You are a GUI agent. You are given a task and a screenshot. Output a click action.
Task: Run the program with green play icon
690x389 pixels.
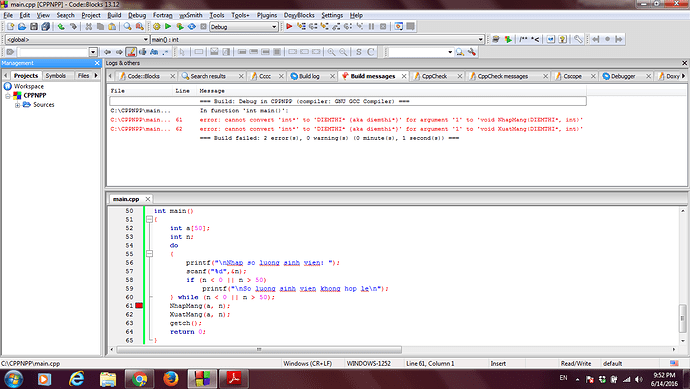coord(168,27)
